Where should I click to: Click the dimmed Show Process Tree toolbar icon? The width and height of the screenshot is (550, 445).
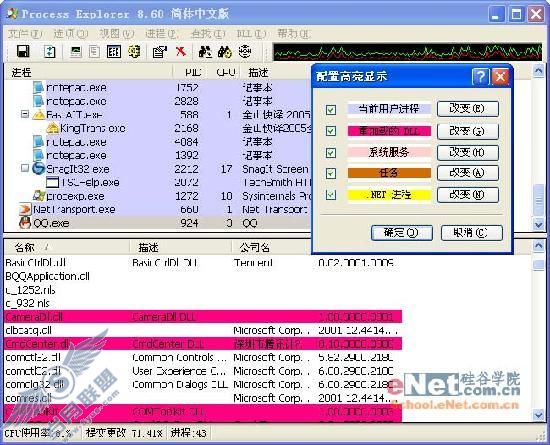point(94,52)
